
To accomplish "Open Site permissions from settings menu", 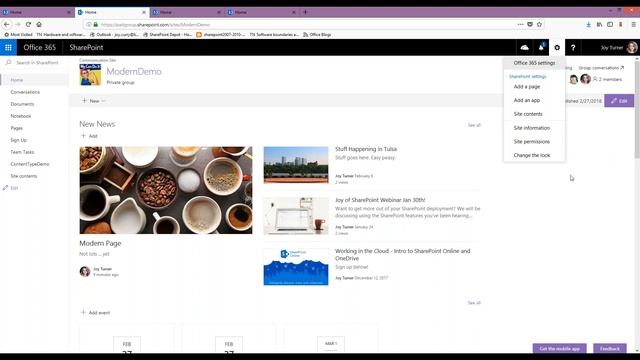I will click(x=531, y=142).
